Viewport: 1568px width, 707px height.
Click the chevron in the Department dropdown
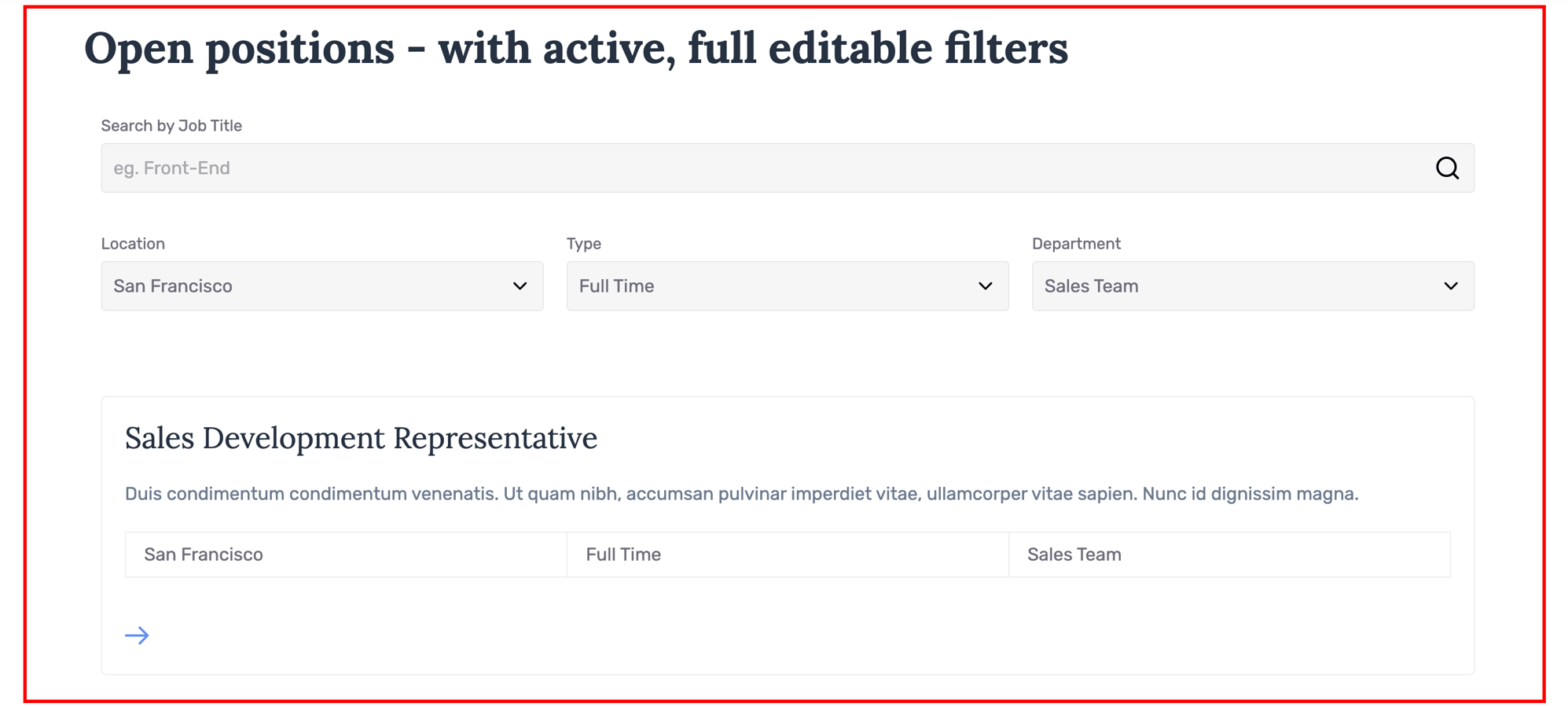tap(1450, 286)
